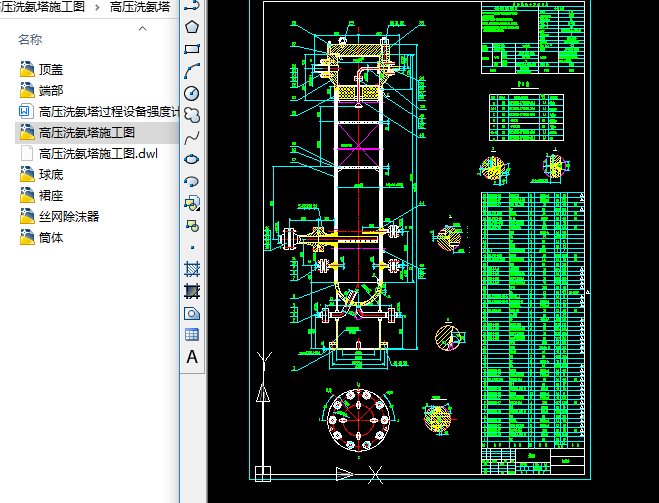Select the Ellipse draw tool
Image resolution: width=659 pixels, height=503 pixels.
192,159
